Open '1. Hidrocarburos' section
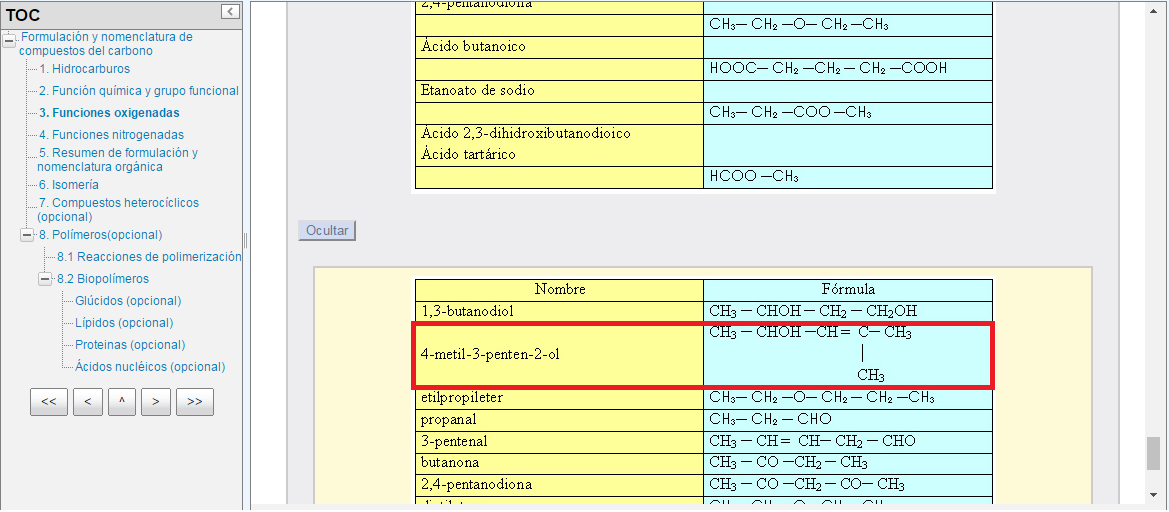 pos(85,69)
